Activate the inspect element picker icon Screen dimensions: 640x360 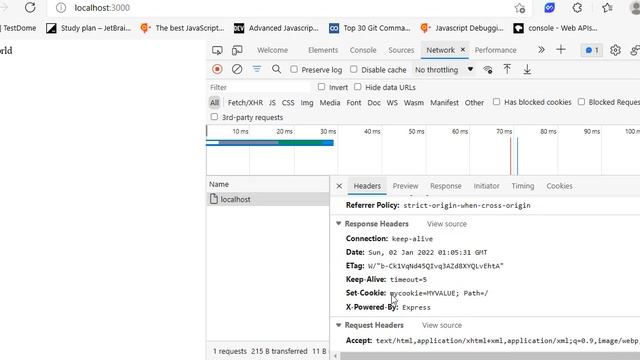[x=217, y=50]
